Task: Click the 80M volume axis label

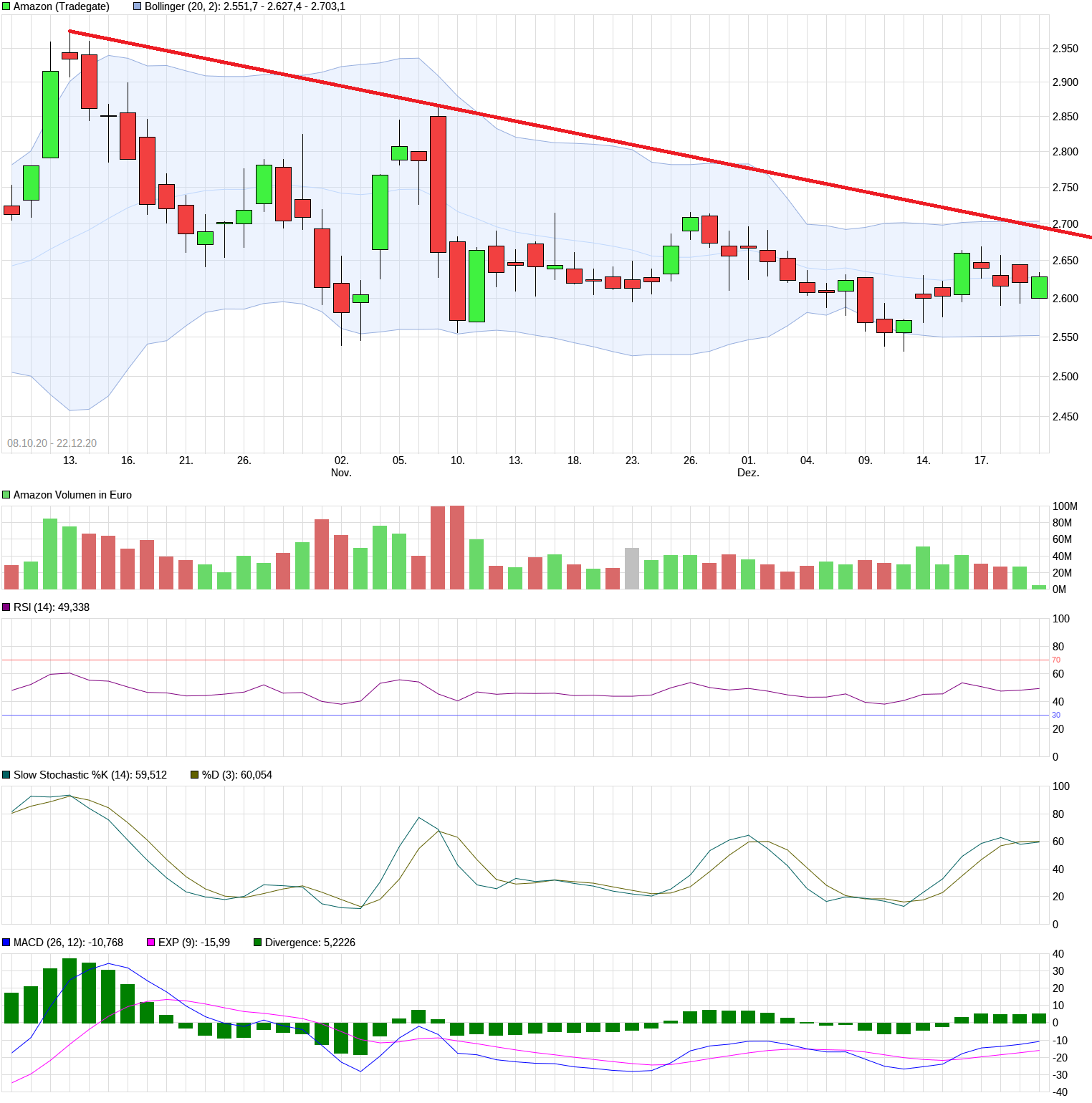Action: [1062, 523]
